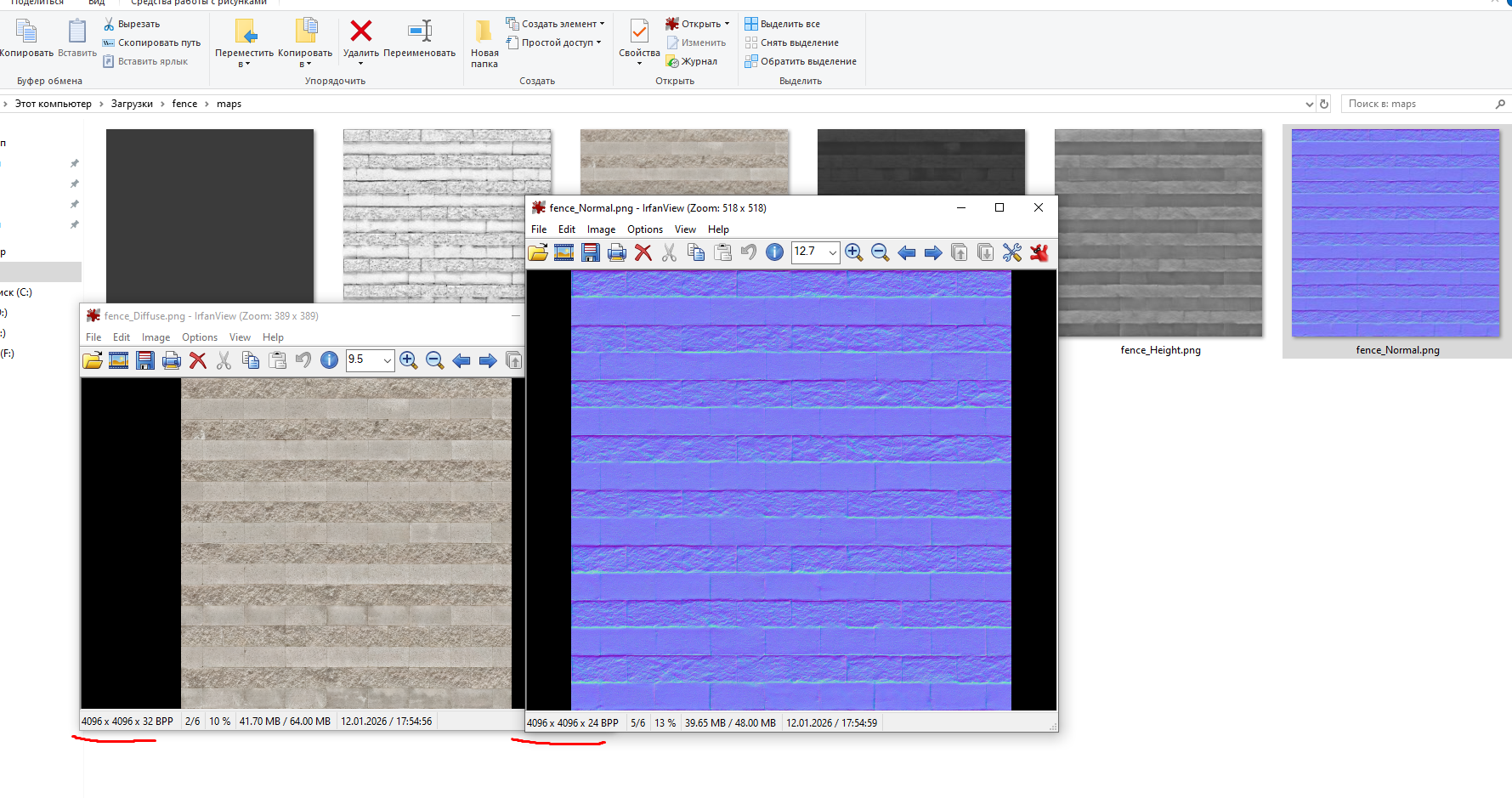Viewport: 1512px width, 798px height.
Task: Open File menu in fence_Normal IrfanView window
Action: point(539,229)
